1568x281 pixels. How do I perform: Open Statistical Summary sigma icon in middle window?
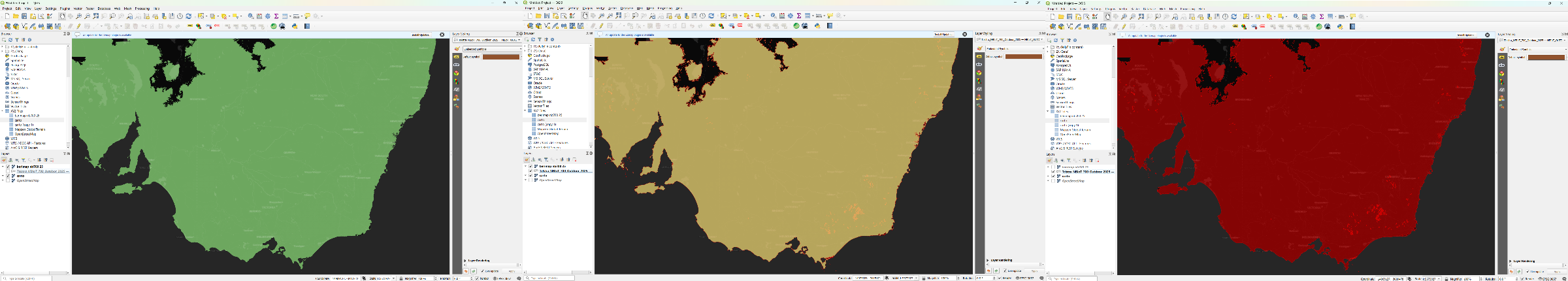click(x=799, y=16)
